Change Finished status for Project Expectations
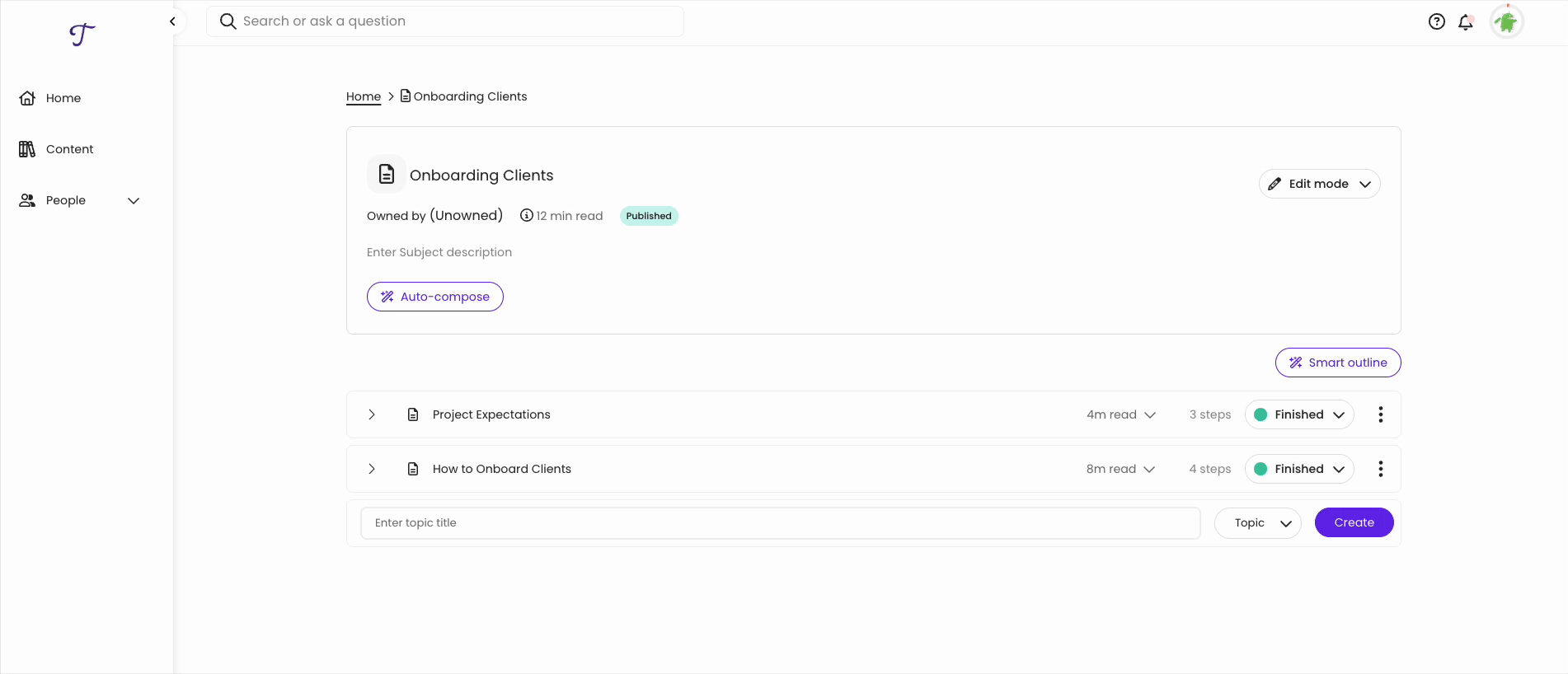Viewport: 1568px width, 674px height. pyautogui.click(x=1298, y=414)
